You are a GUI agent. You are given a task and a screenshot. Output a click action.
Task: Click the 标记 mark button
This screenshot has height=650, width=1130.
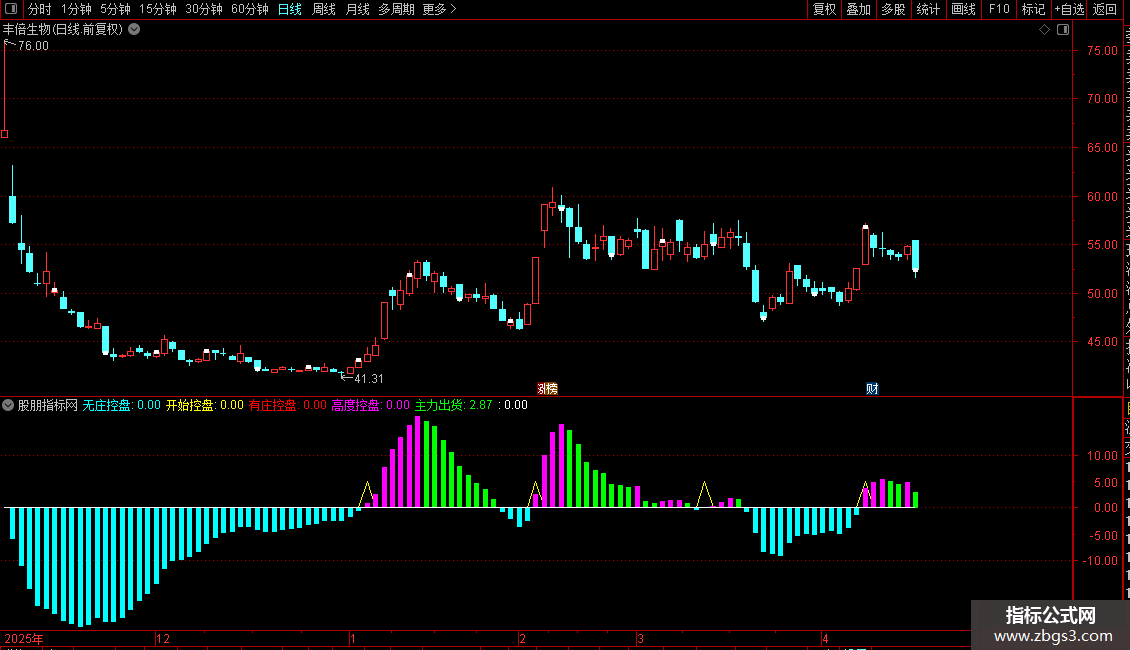pyautogui.click(x=1033, y=9)
